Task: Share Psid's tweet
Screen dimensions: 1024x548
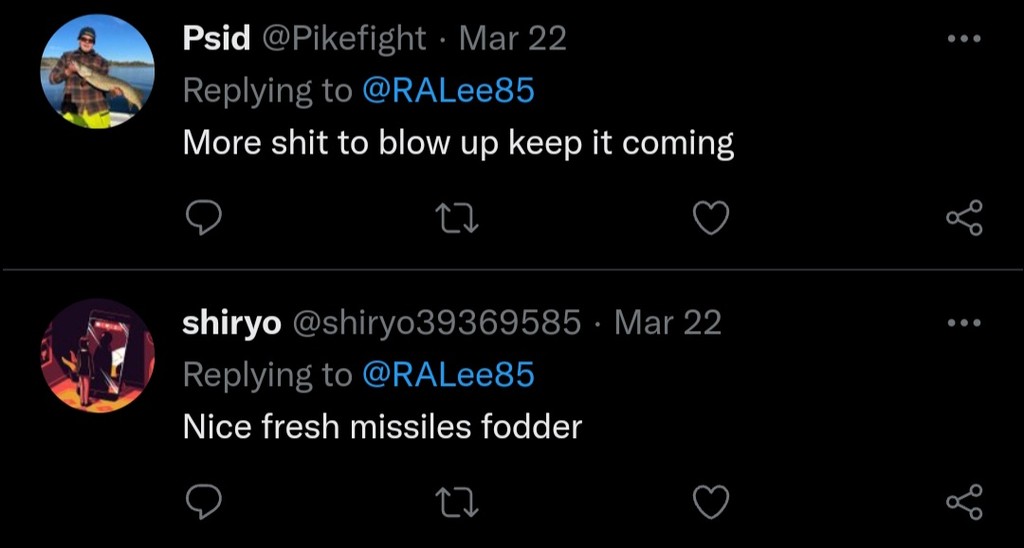Action: point(964,217)
